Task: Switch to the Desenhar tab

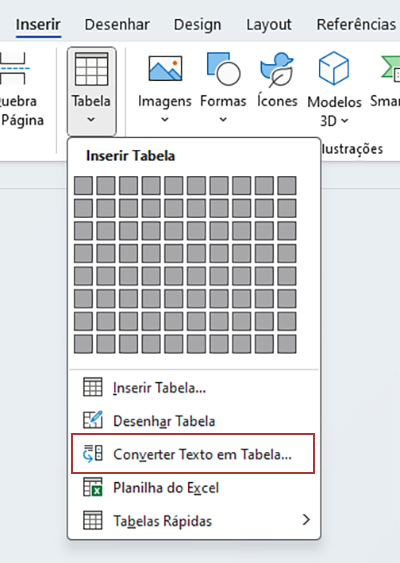Action: [x=117, y=25]
